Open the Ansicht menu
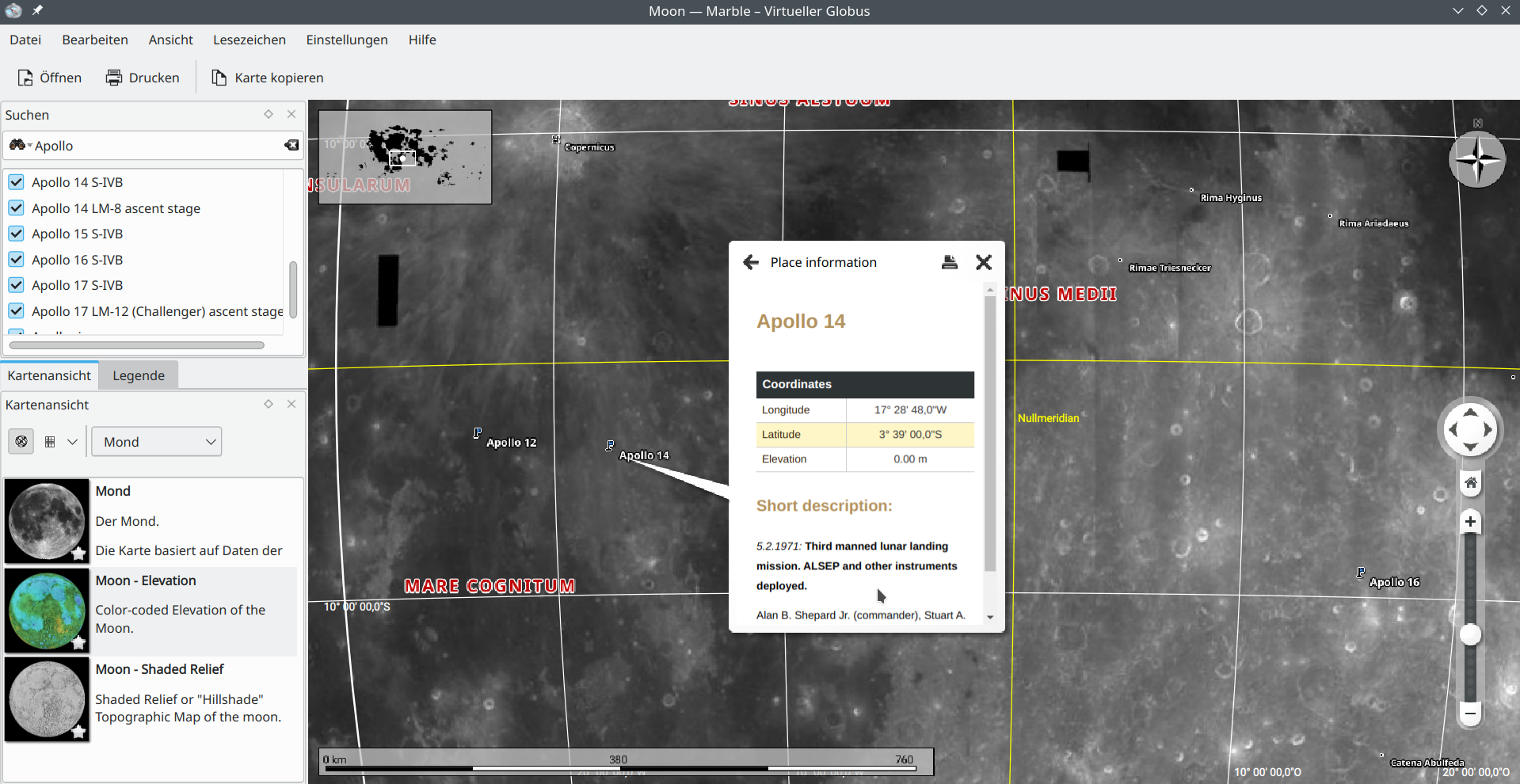This screenshot has height=784, width=1520. 171,40
